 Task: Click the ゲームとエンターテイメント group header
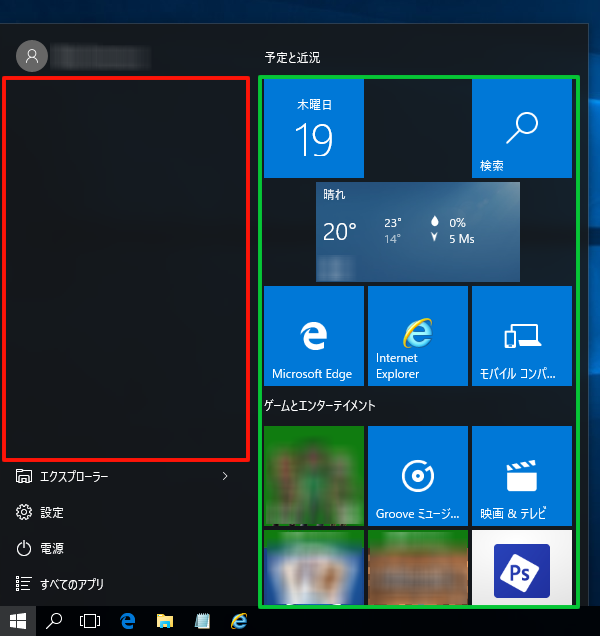(x=320, y=406)
